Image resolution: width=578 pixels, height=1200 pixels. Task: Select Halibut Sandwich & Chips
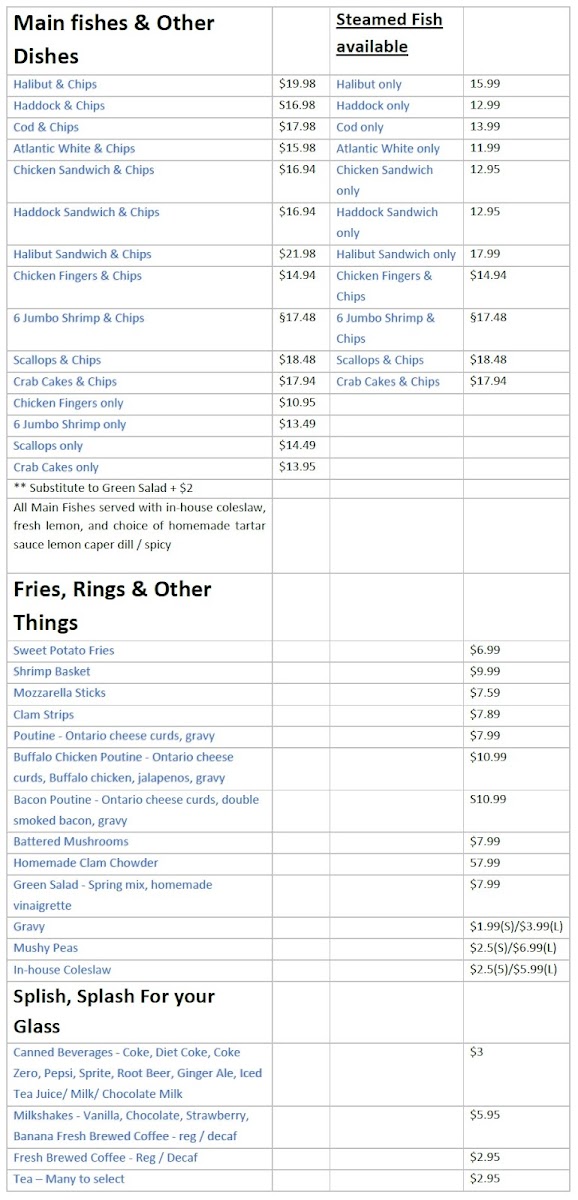tap(82, 255)
